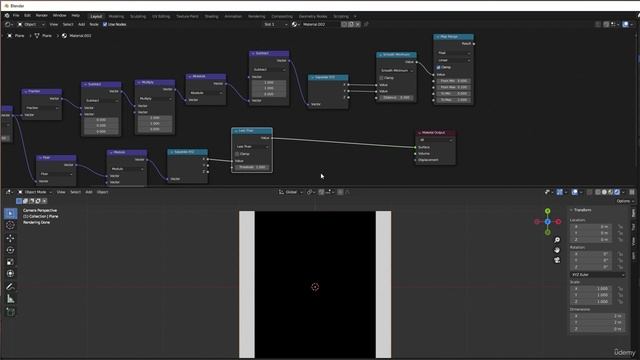
Task: Collapse the Less Than node via its arrow
Action: point(236,131)
